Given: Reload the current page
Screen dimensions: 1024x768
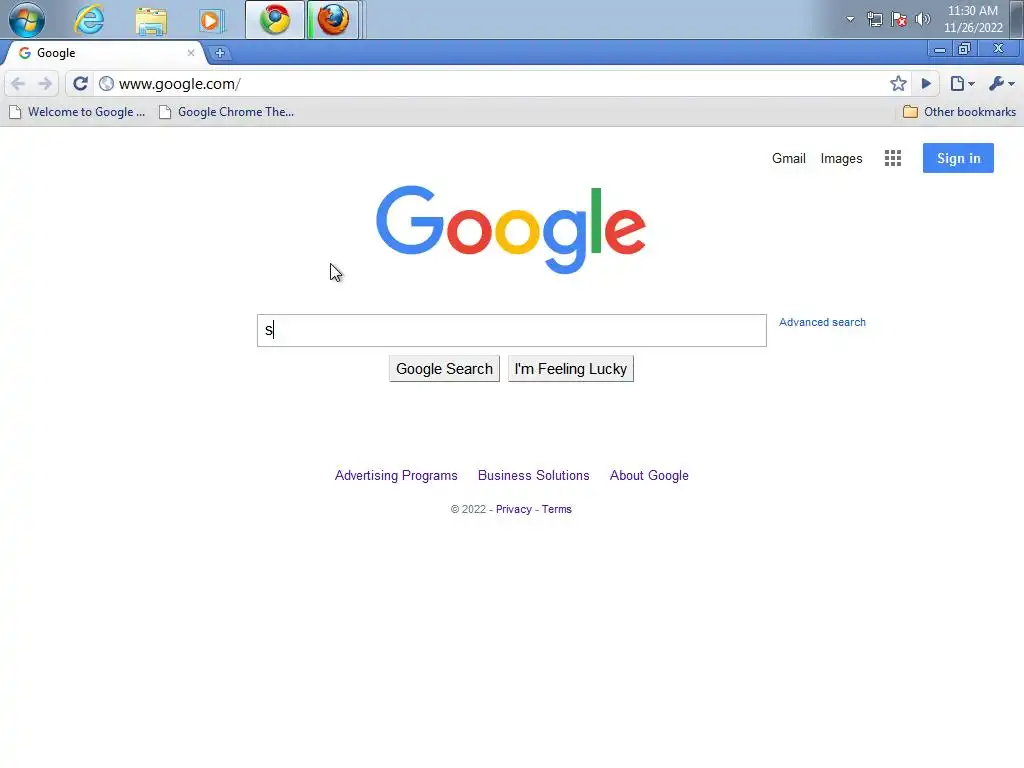Looking at the screenshot, I should pos(80,84).
